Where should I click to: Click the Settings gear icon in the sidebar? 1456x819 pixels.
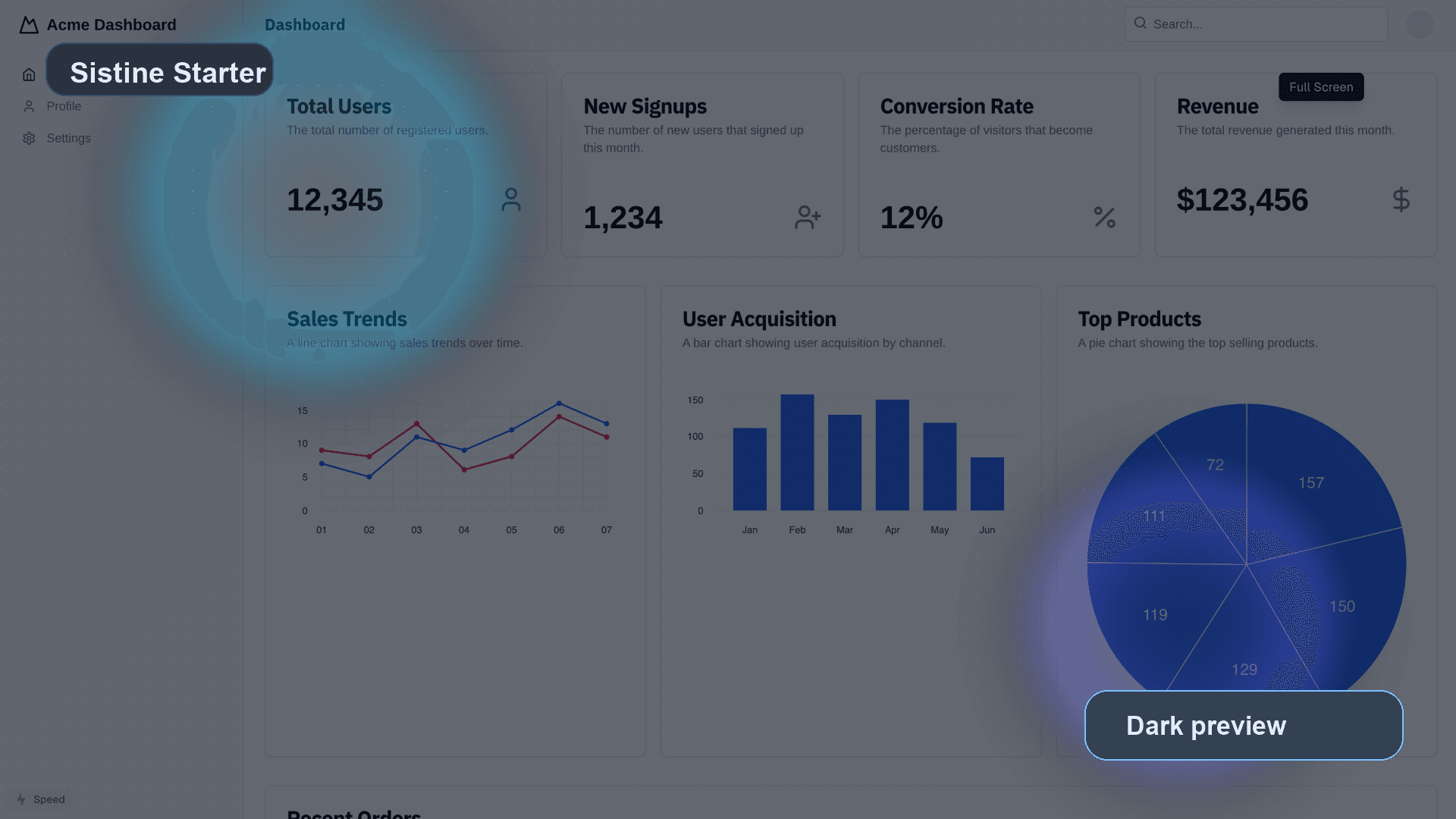(x=29, y=138)
